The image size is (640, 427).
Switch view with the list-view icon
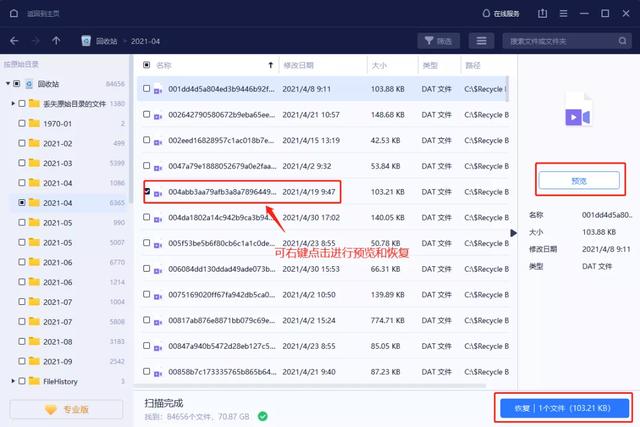pos(481,41)
